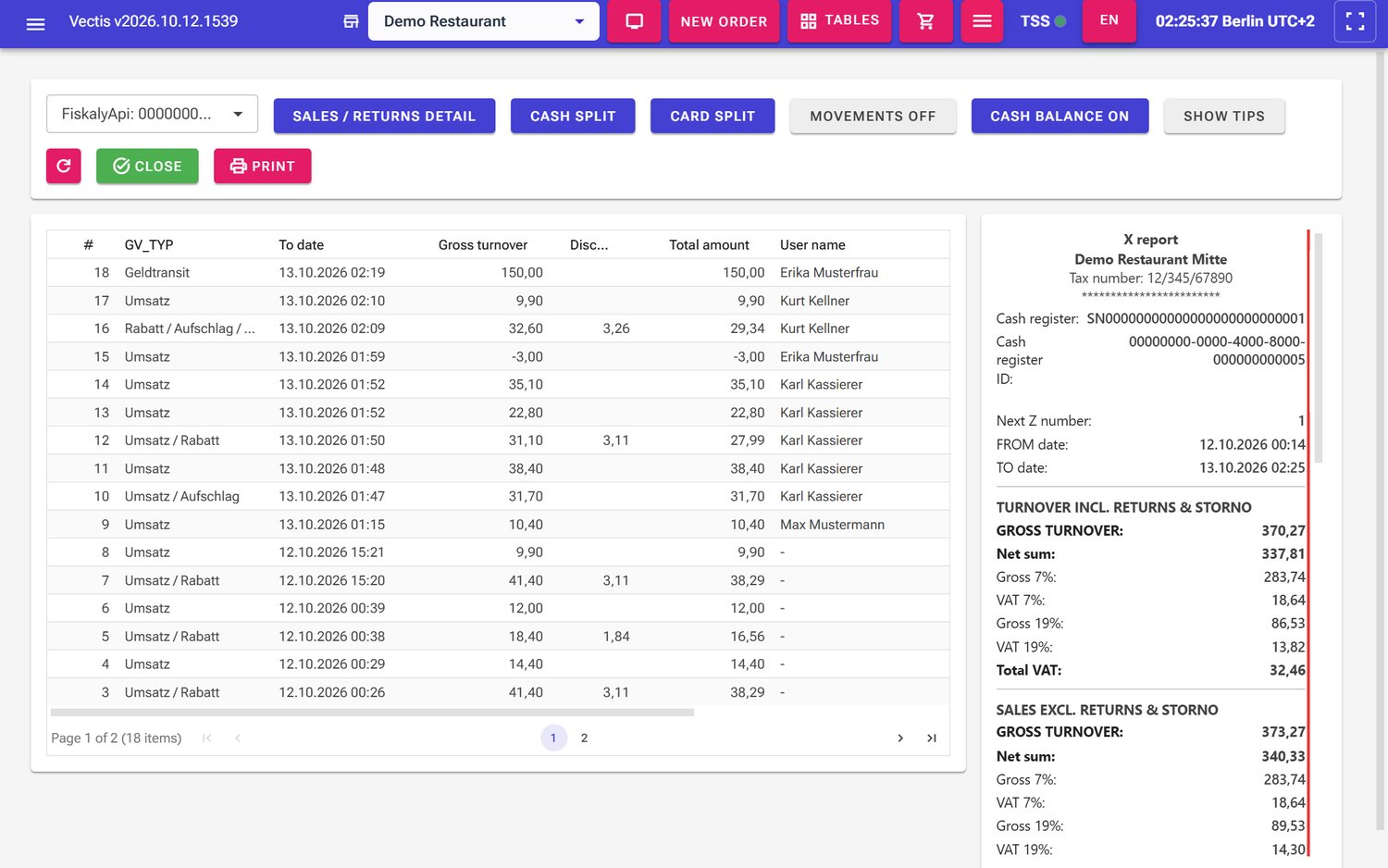Open the Tables view

click(839, 20)
